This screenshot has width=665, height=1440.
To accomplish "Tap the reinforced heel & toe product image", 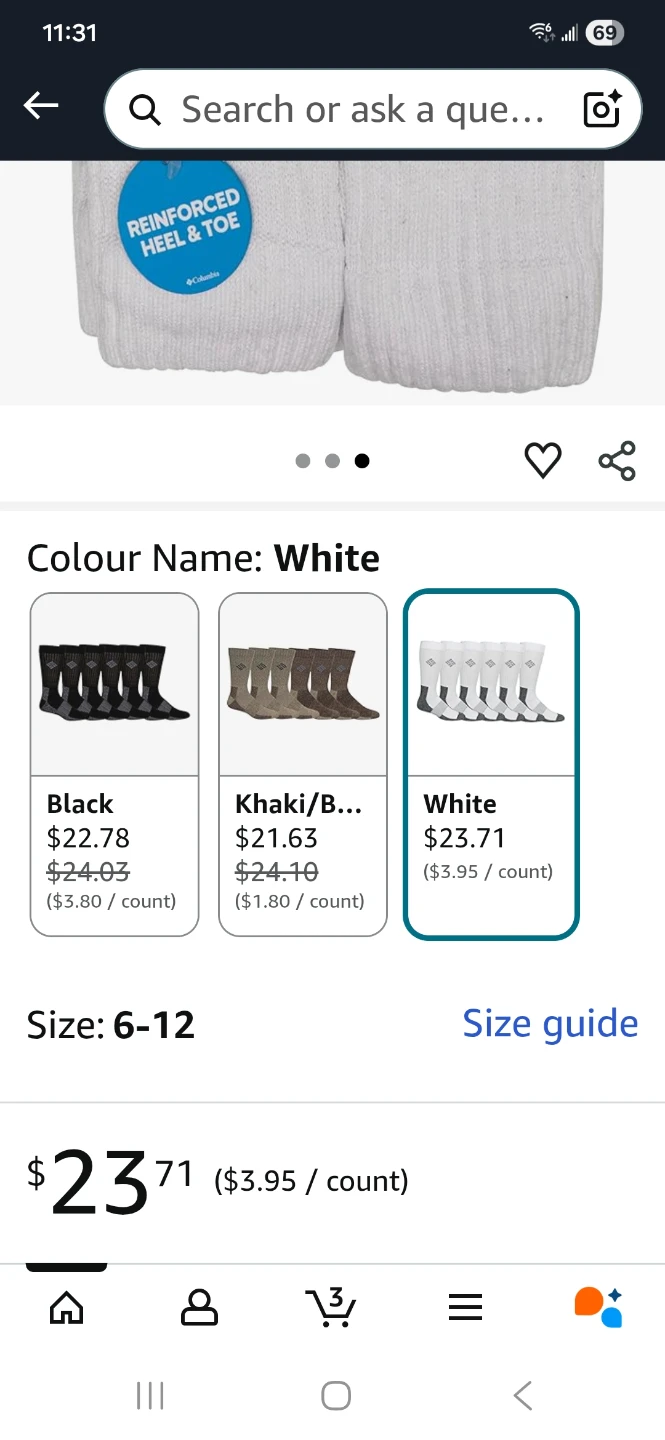I will point(332,282).
